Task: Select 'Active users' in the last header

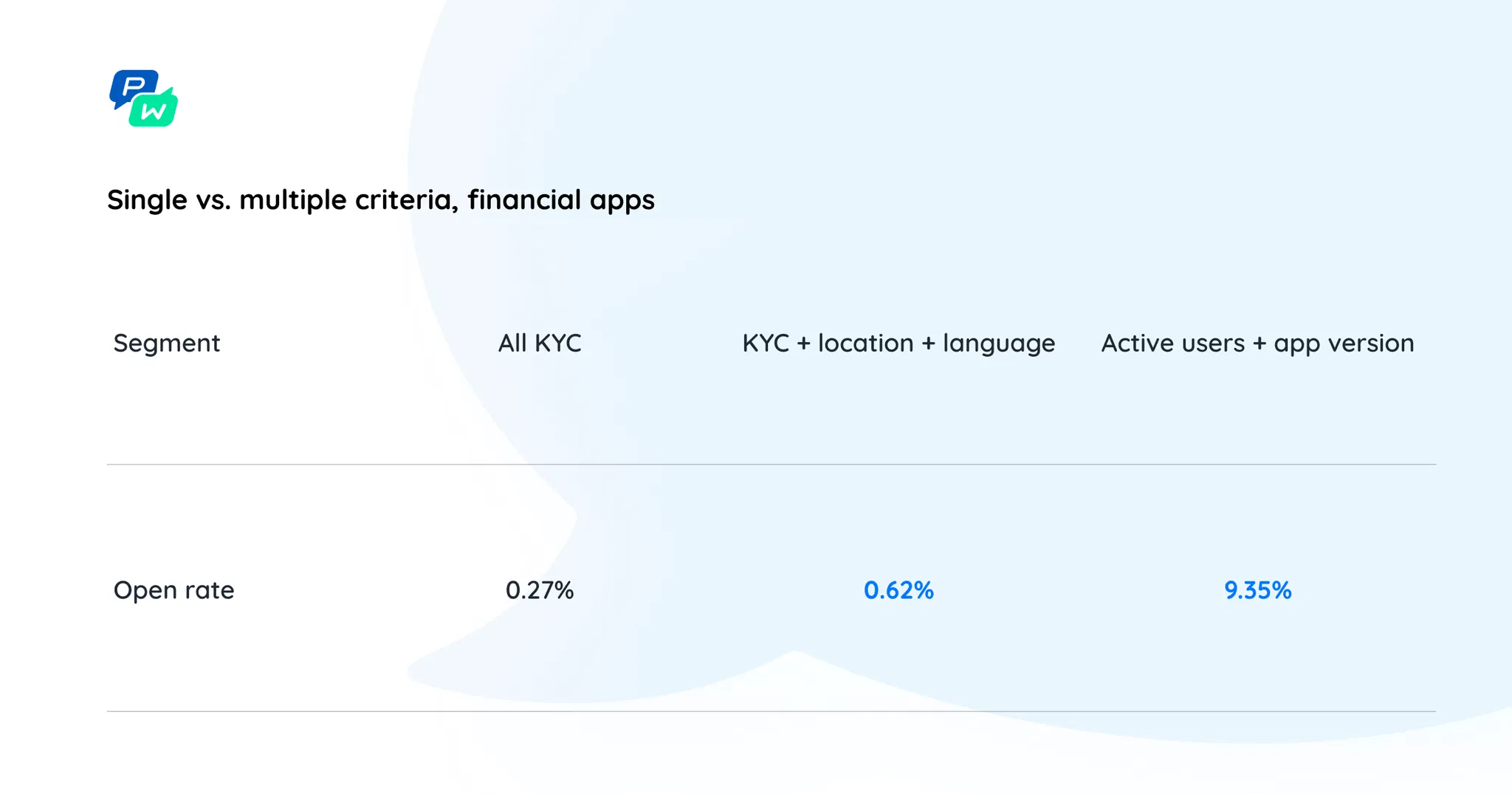Action: click(1172, 343)
